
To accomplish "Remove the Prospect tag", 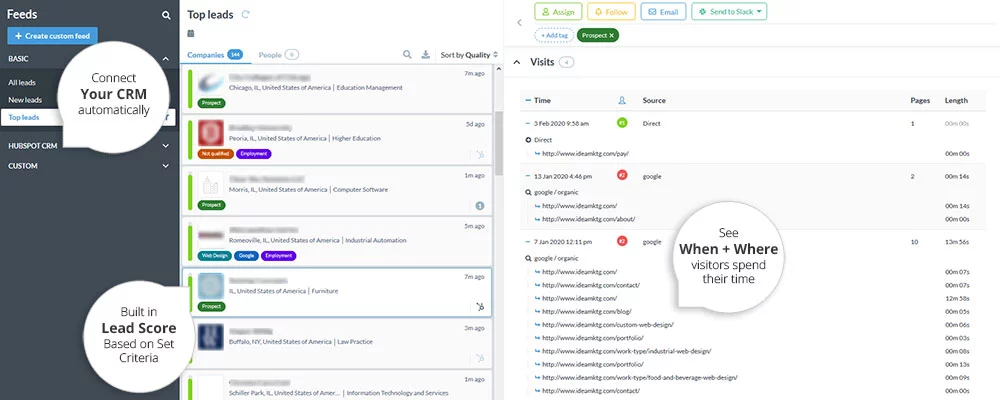I will click(x=611, y=35).
